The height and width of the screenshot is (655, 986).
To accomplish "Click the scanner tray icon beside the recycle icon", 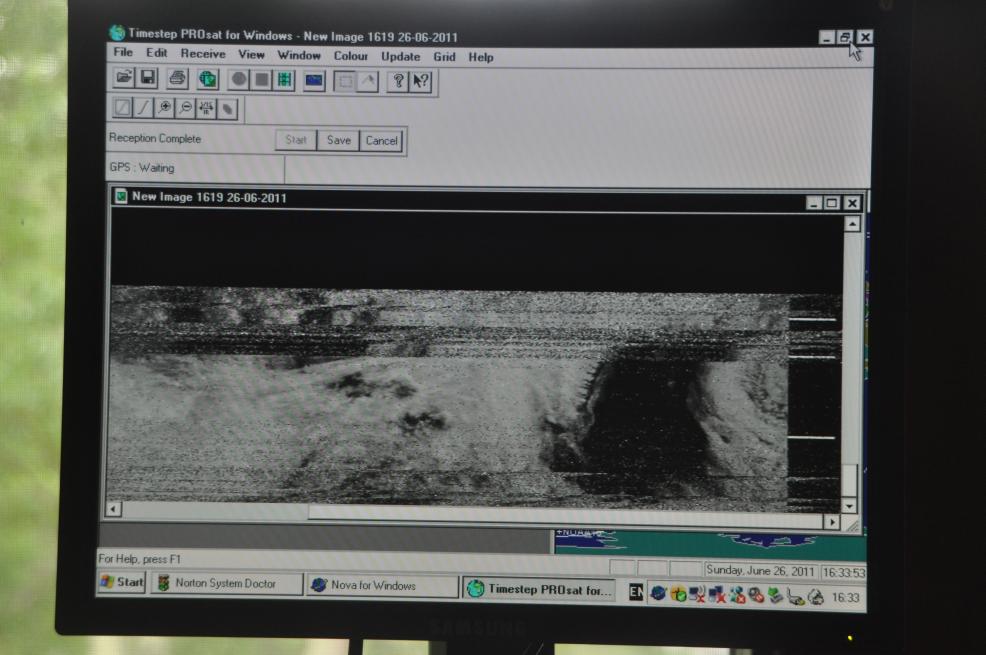I will pos(795,597).
